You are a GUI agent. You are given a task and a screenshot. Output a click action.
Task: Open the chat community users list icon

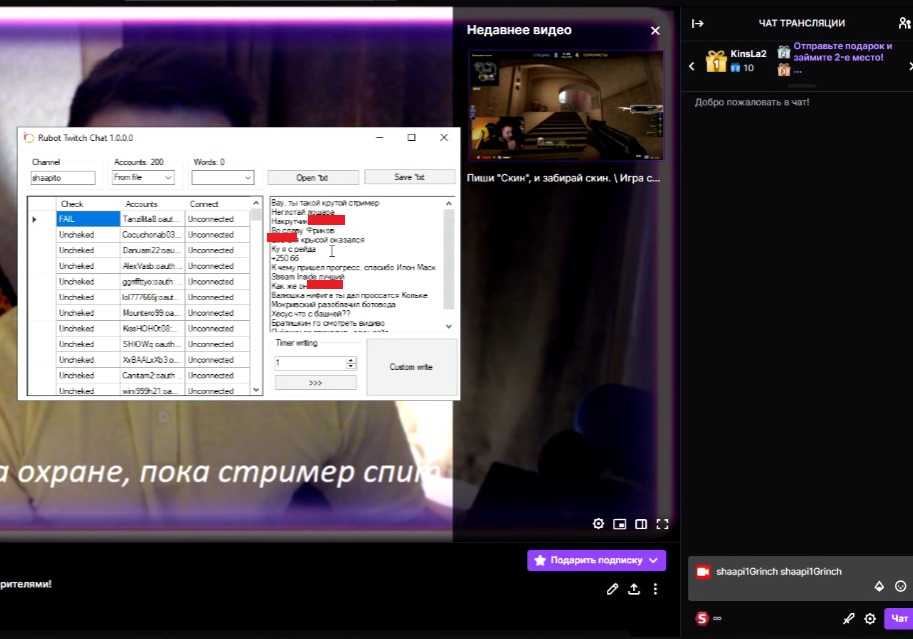[x=904, y=23]
